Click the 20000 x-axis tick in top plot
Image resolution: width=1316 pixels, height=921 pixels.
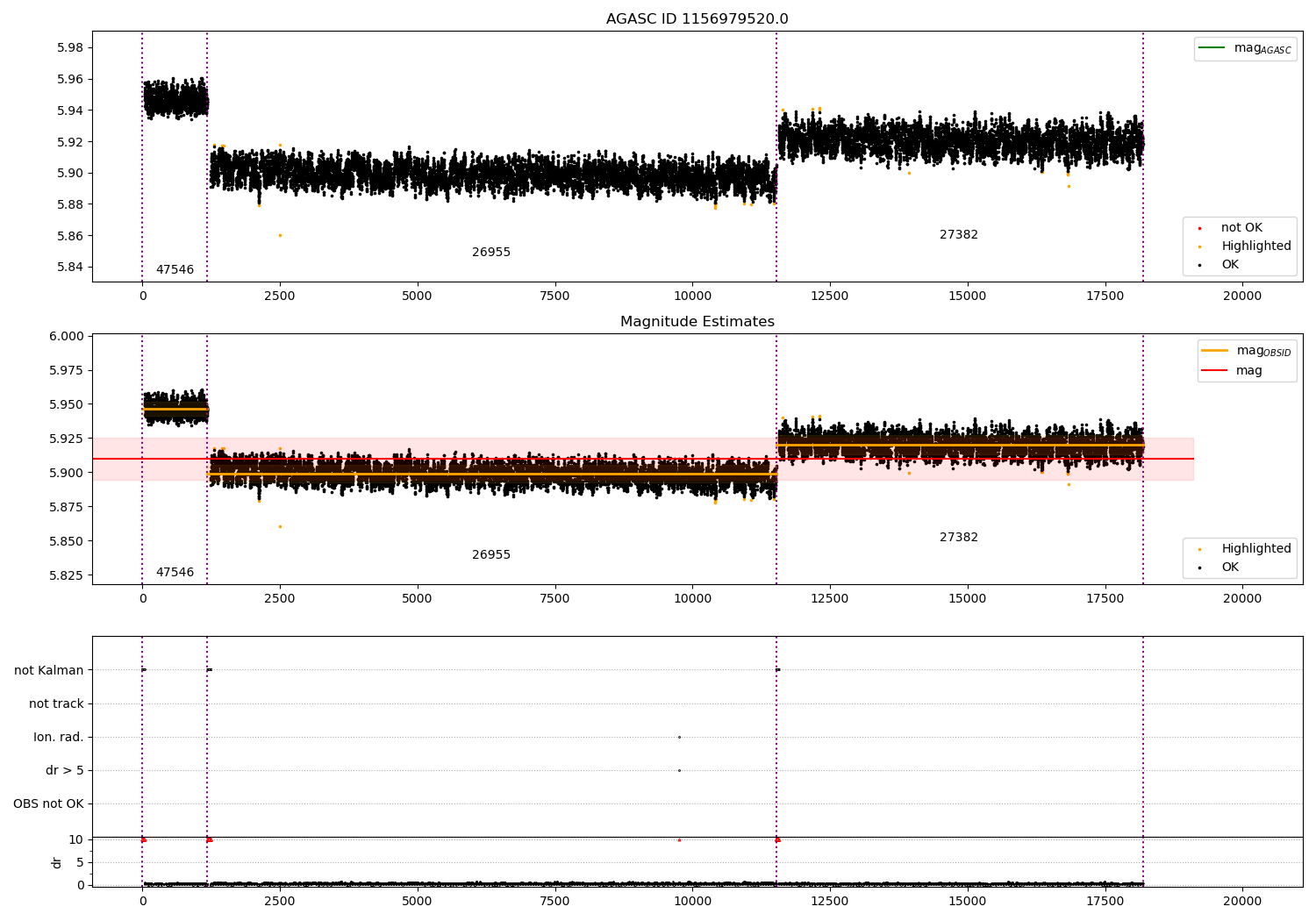pyautogui.click(x=1242, y=296)
